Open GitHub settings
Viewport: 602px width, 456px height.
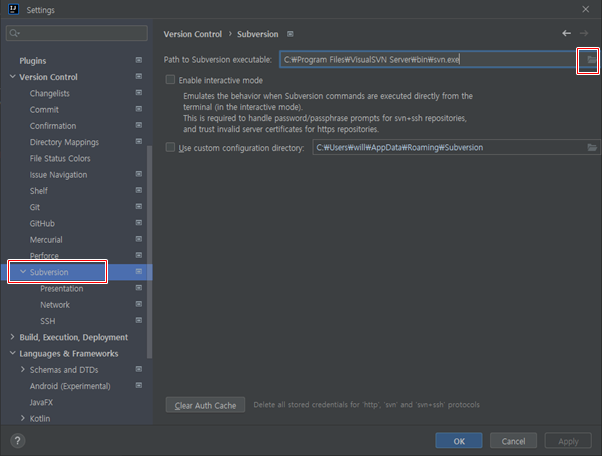coord(42,223)
